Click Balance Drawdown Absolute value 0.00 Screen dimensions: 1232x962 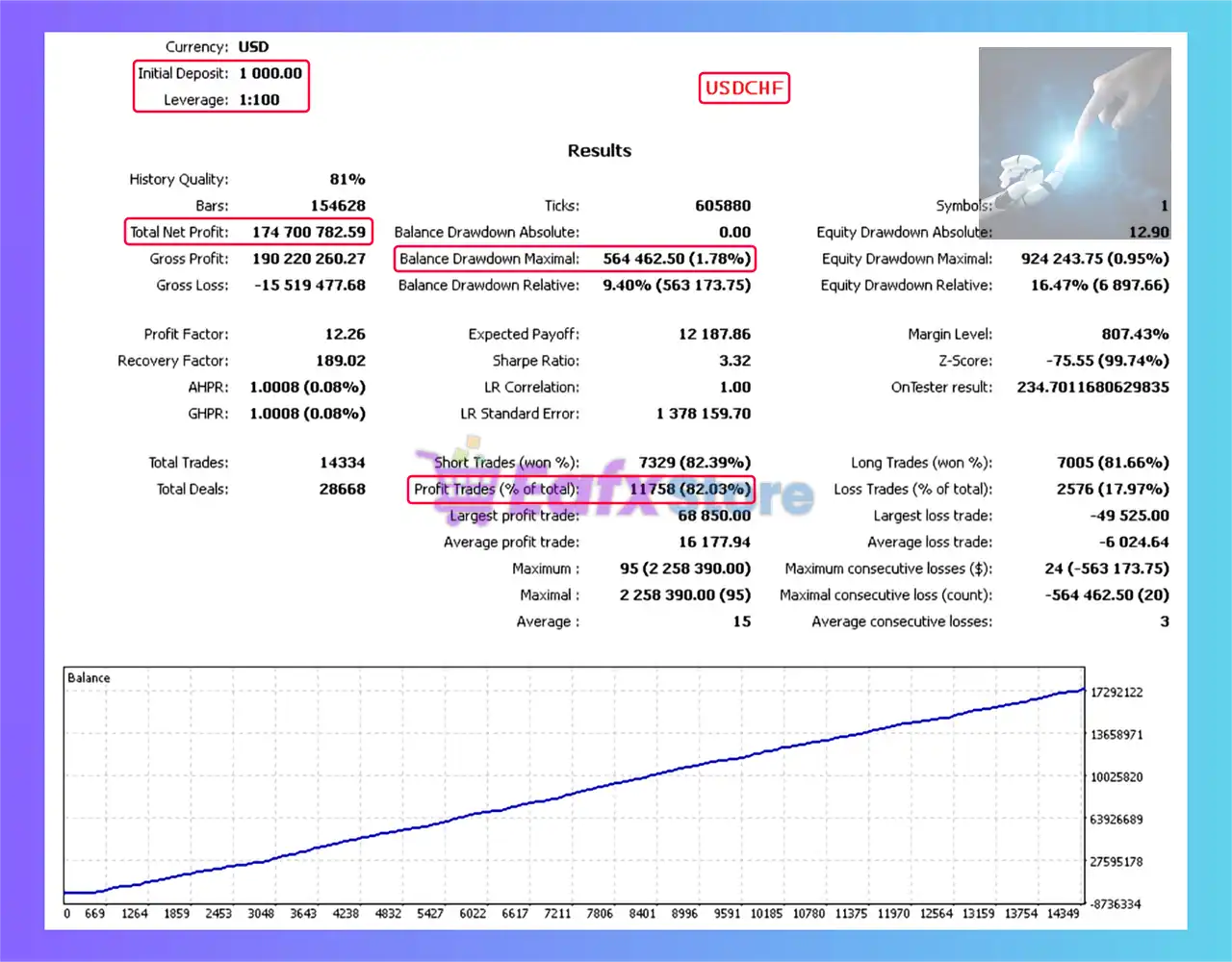(734, 232)
